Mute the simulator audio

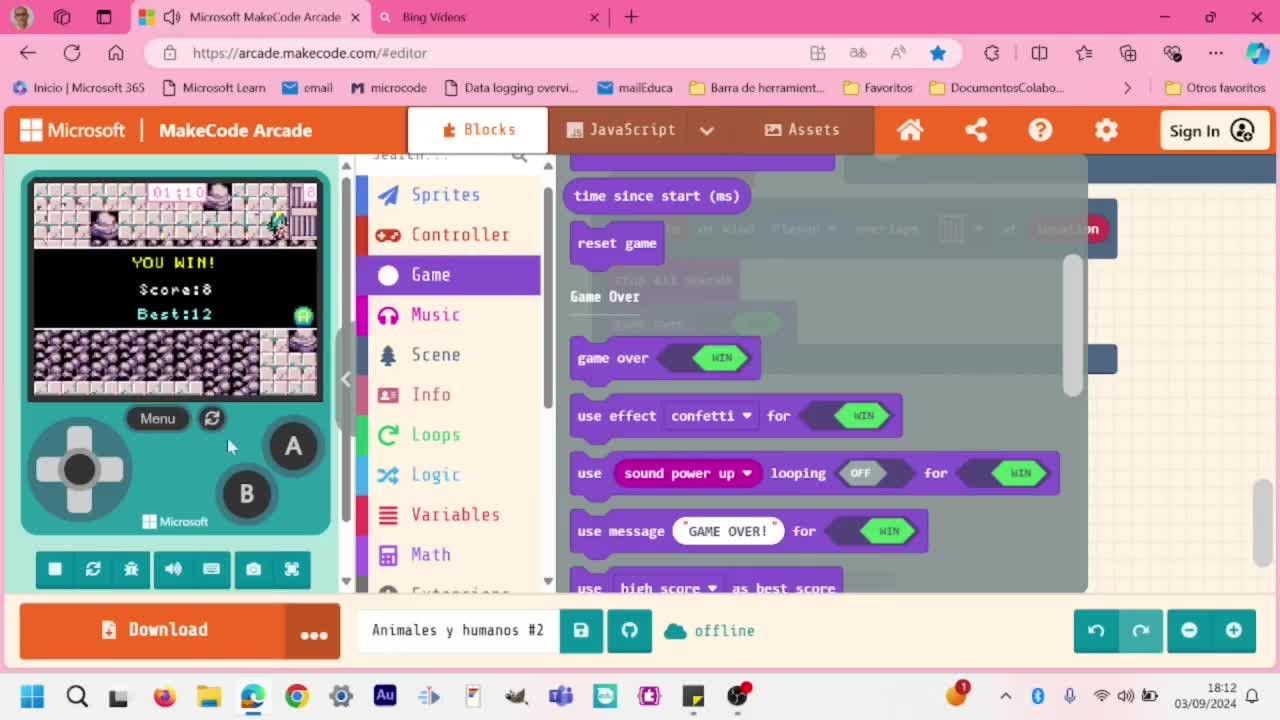tap(173, 569)
